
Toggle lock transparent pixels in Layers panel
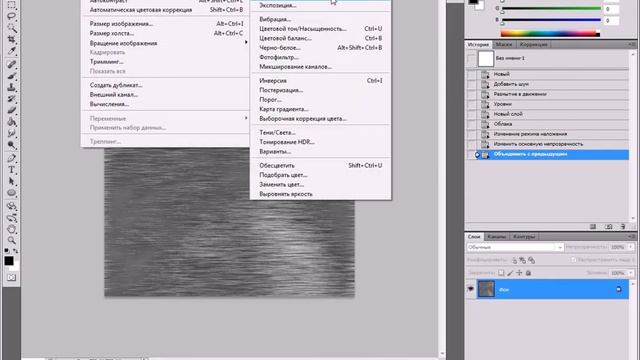501,273
